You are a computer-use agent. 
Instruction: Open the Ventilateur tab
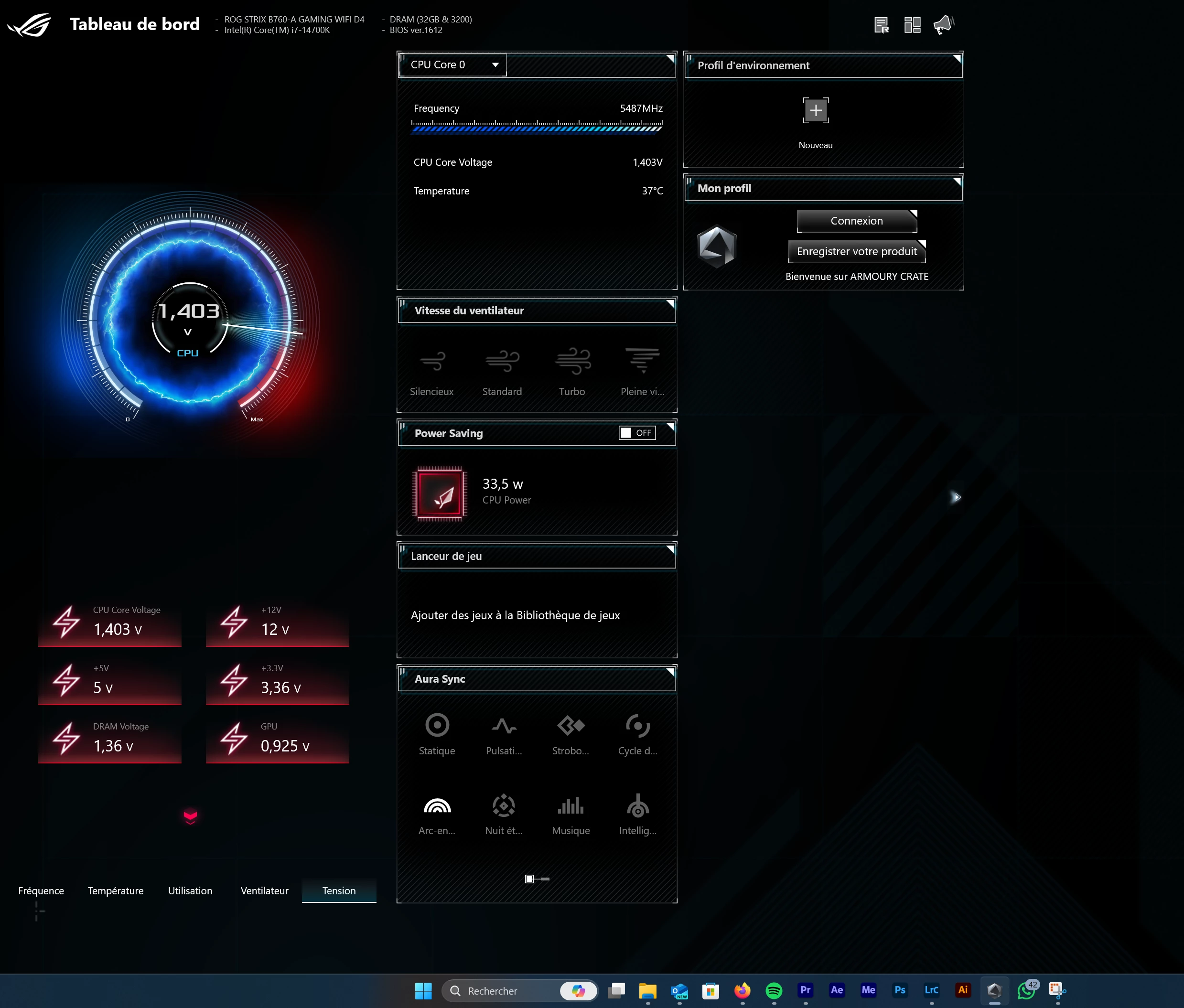point(264,891)
